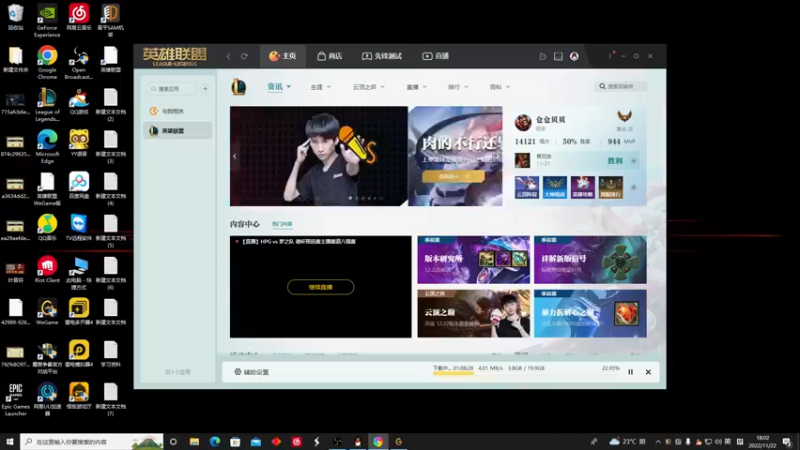This screenshot has width=800, height=450.
Task: Click the 继续直播 button in video player
Action: coord(320,287)
